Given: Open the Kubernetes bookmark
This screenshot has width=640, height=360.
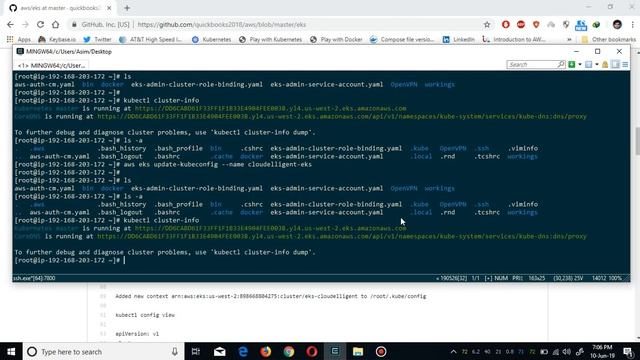Looking at the screenshot, I should coord(211,39).
